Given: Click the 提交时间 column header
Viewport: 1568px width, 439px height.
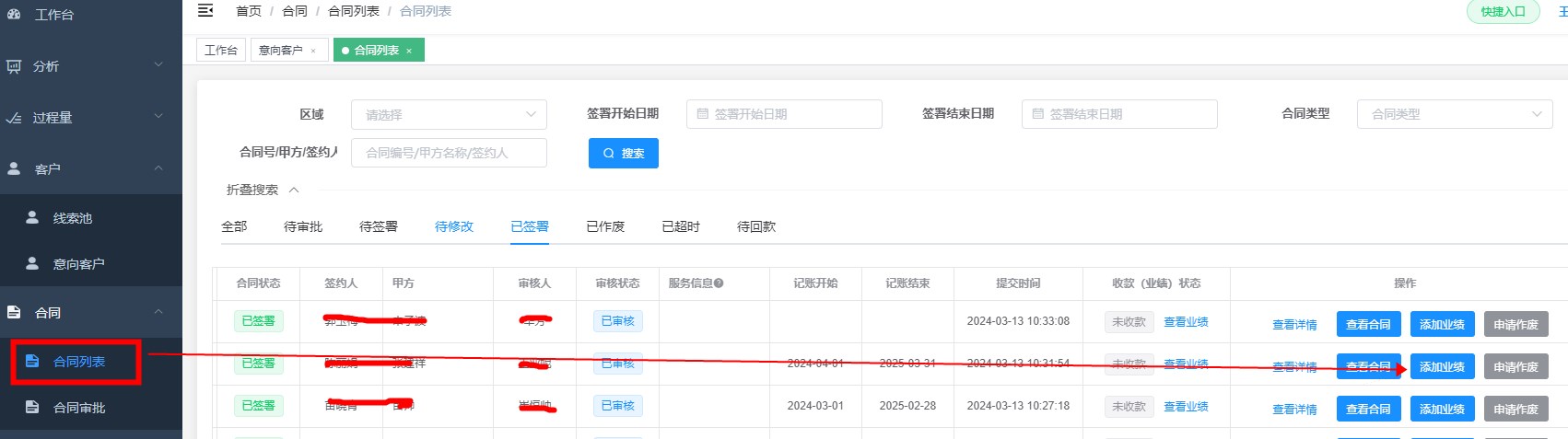Looking at the screenshot, I should (1018, 283).
